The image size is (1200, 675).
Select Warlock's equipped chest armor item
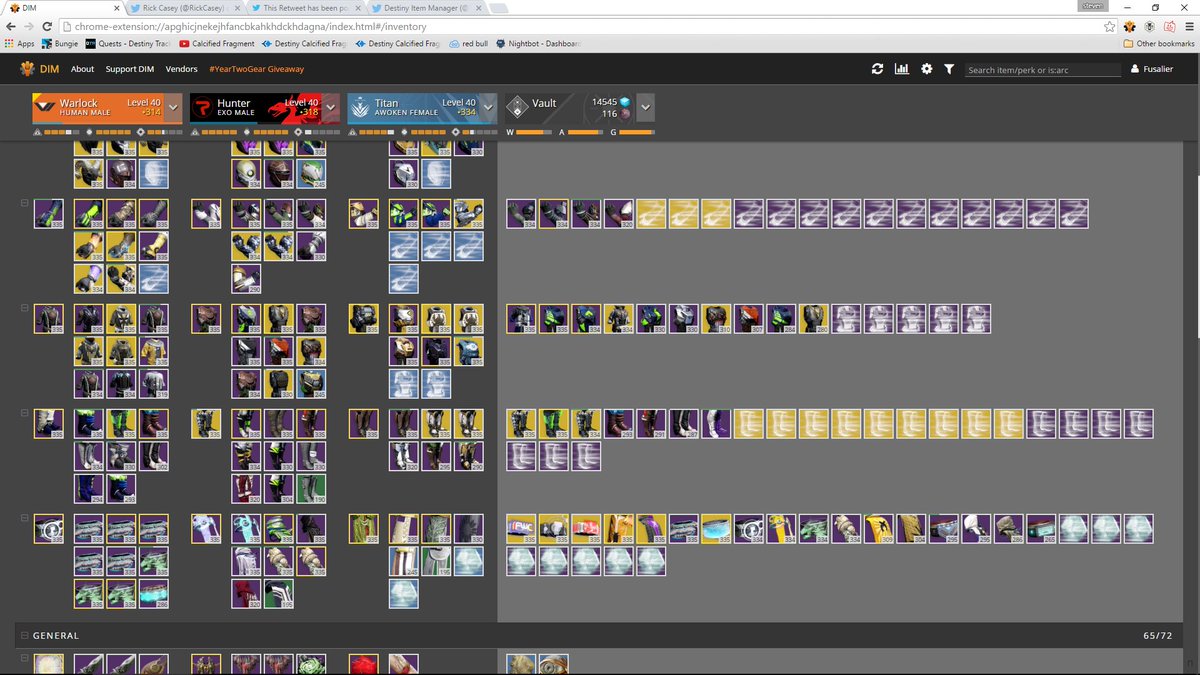(48, 319)
